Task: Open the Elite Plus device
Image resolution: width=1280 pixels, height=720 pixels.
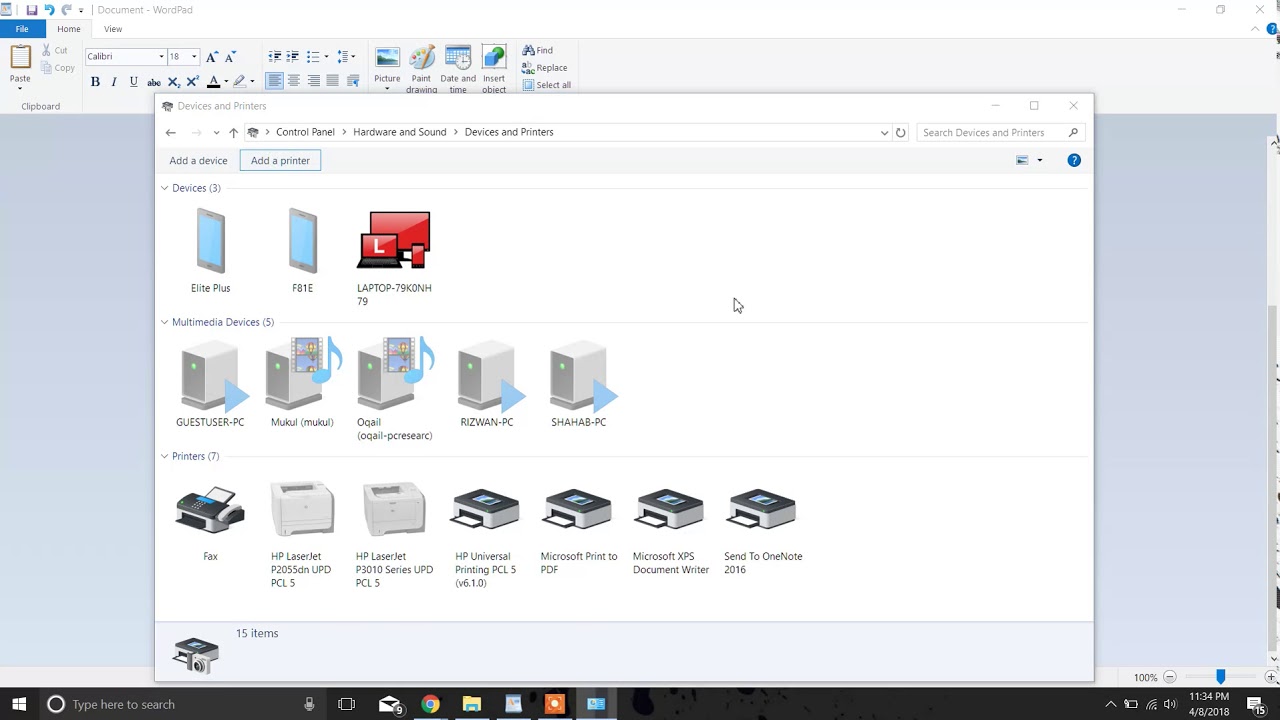Action: point(210,251)
